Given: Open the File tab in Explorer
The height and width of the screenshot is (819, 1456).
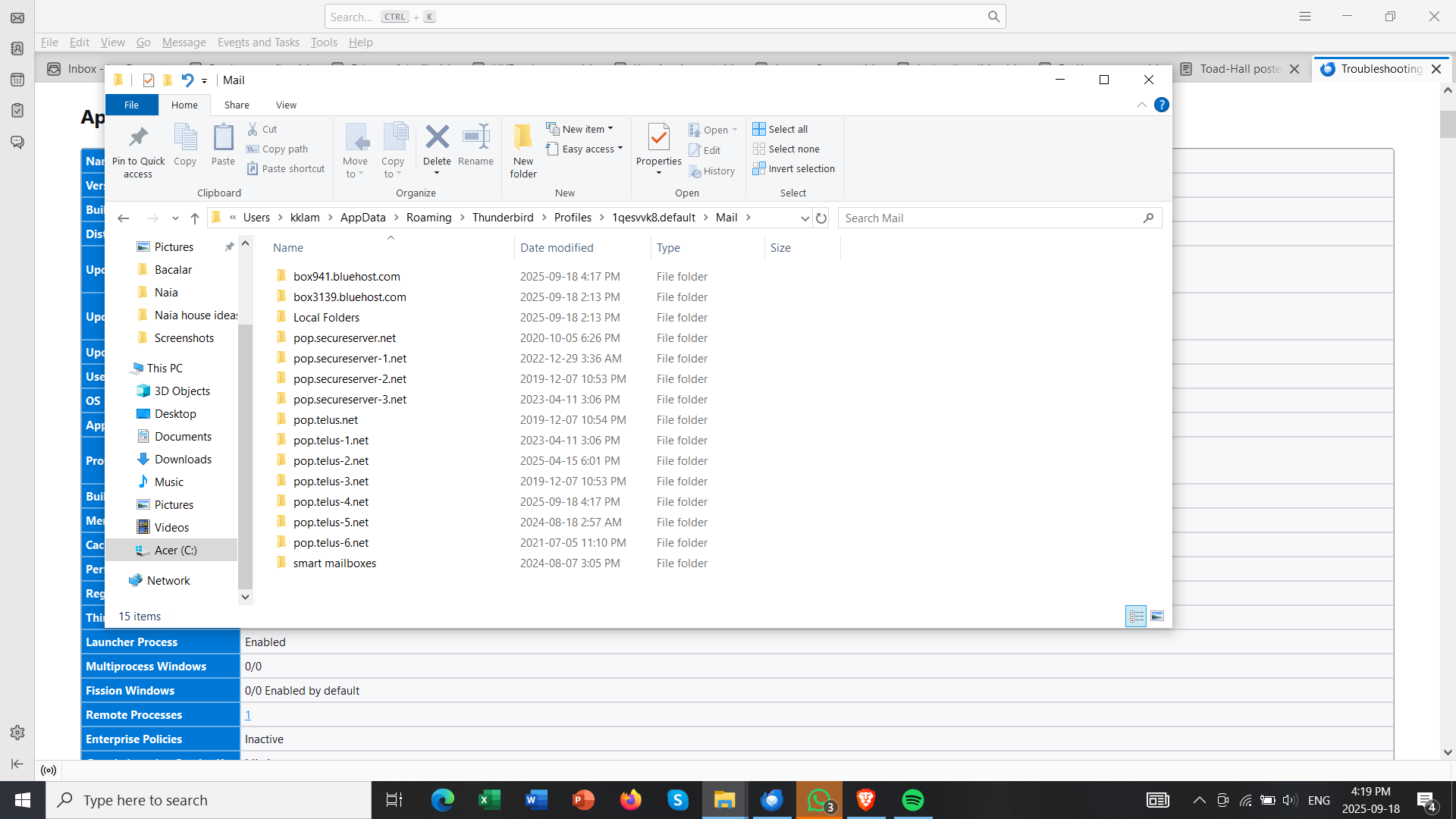Looking at the screenshot, I should [x=131, y=105].
